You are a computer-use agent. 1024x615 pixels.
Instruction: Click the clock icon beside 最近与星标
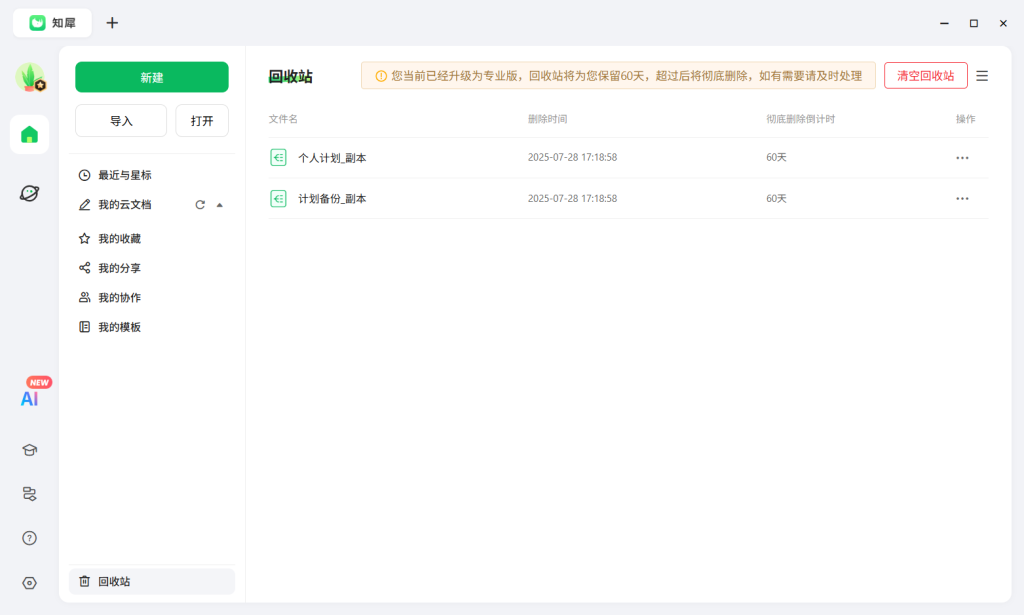[84, 175]
